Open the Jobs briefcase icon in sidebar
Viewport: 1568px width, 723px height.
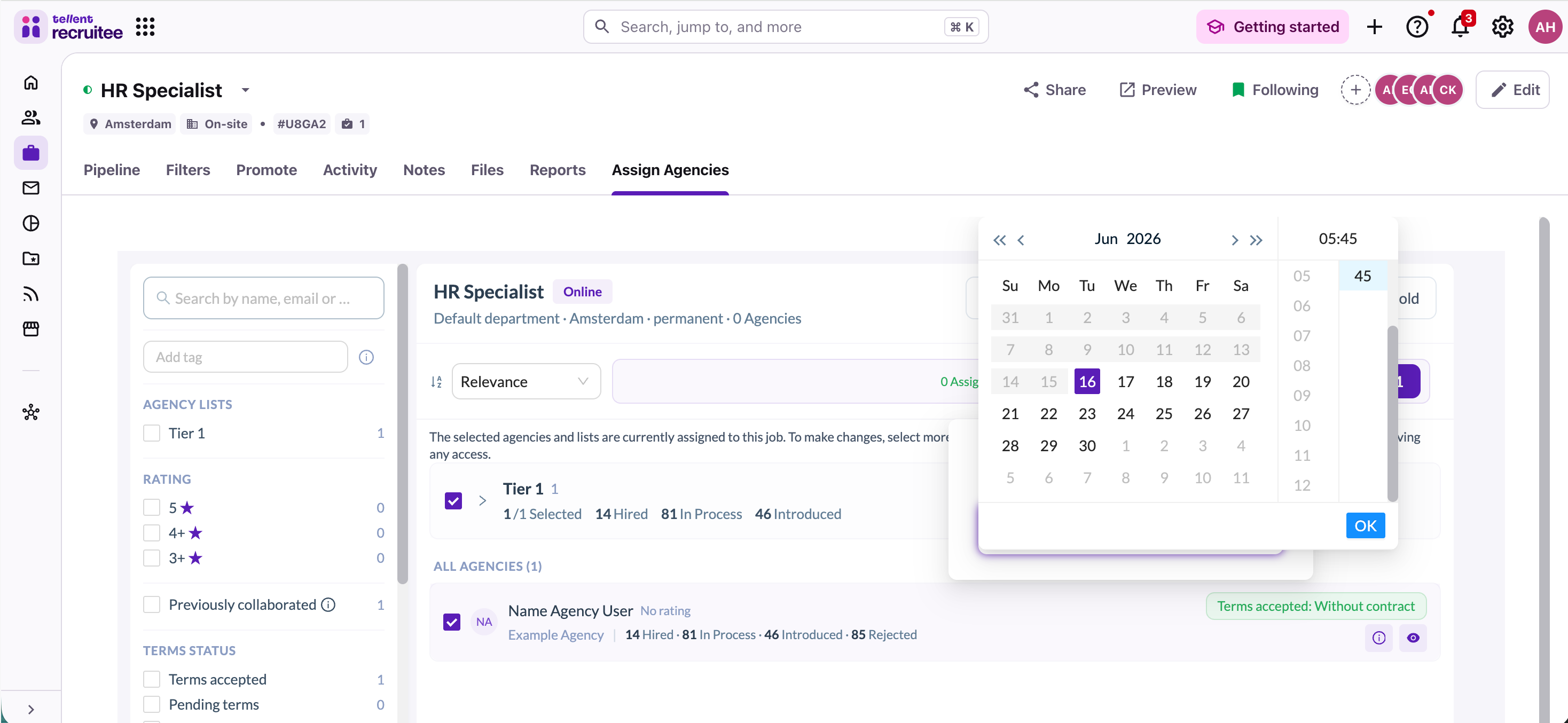click(x=31, y=153)
